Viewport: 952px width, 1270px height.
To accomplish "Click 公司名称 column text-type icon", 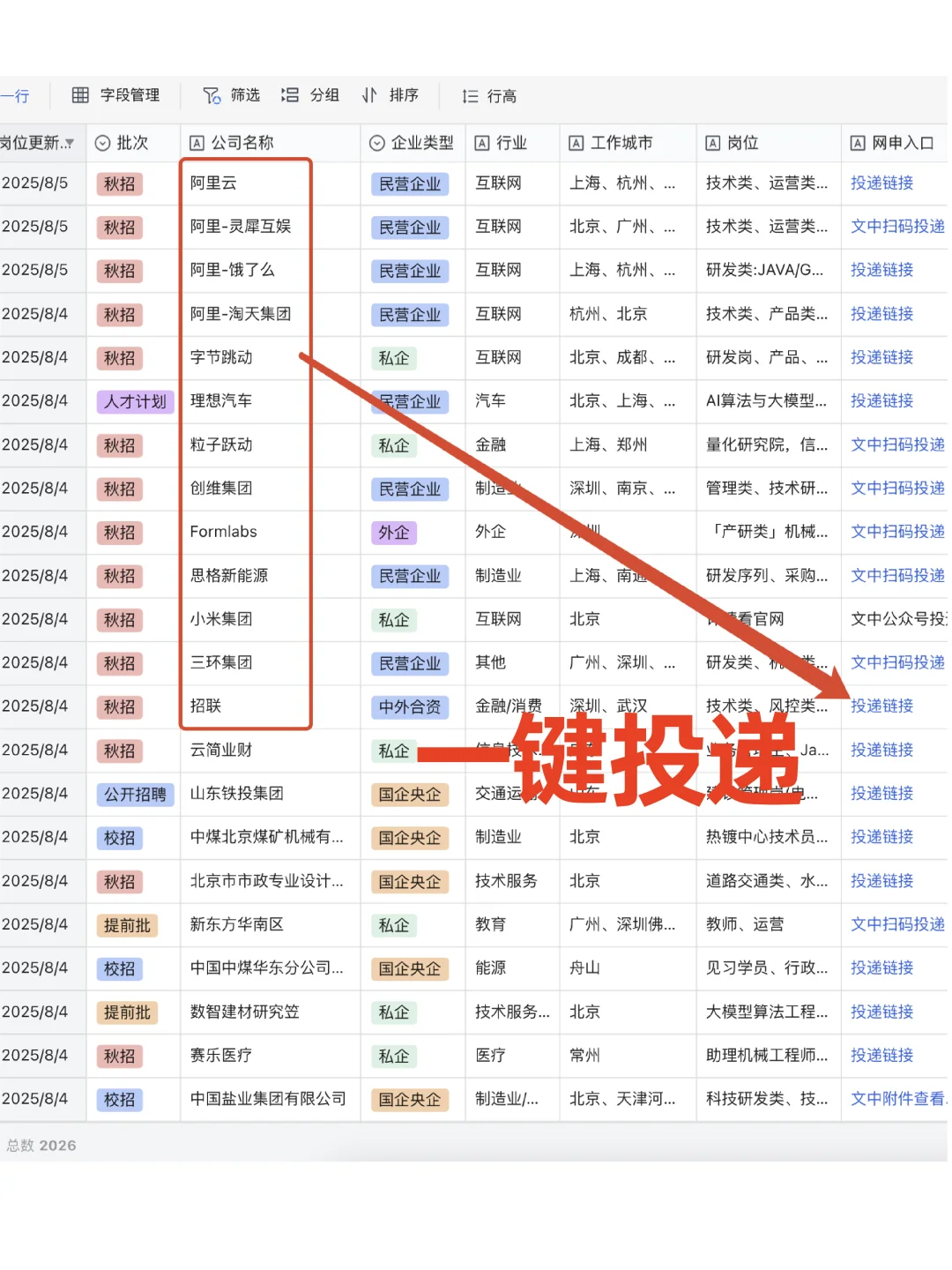I will [197, 143].
